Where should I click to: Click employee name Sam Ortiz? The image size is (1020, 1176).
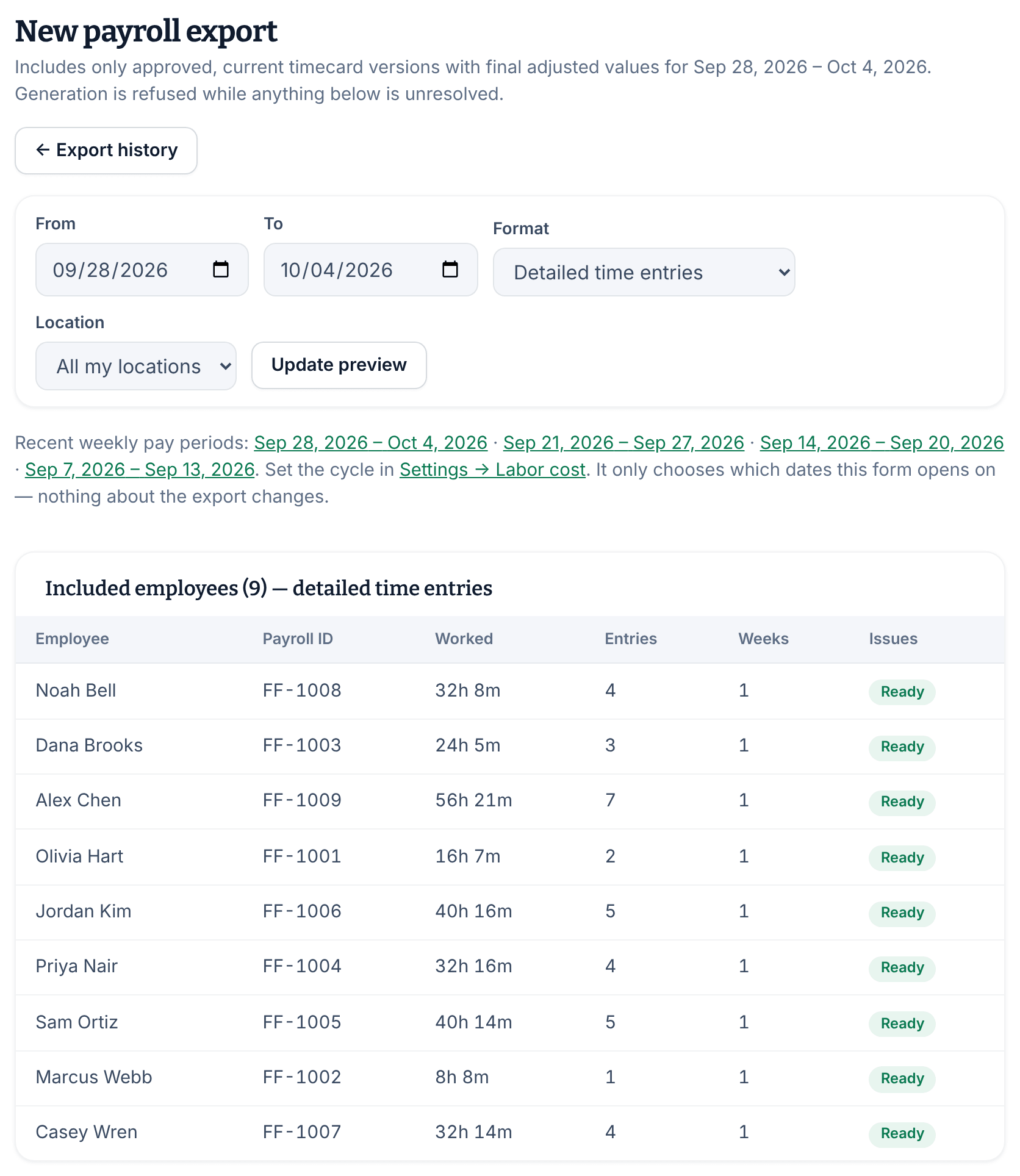tap(77, 1022)
